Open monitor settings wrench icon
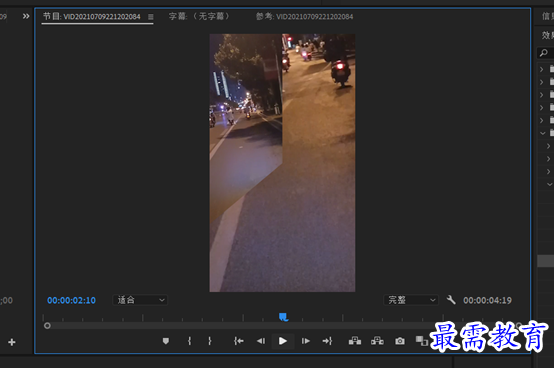 pyautogui.click(x=451, y=300)
